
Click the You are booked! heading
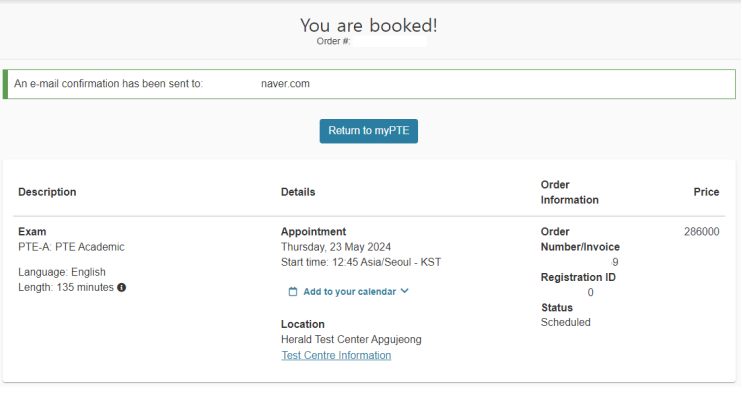coord(369,26)
